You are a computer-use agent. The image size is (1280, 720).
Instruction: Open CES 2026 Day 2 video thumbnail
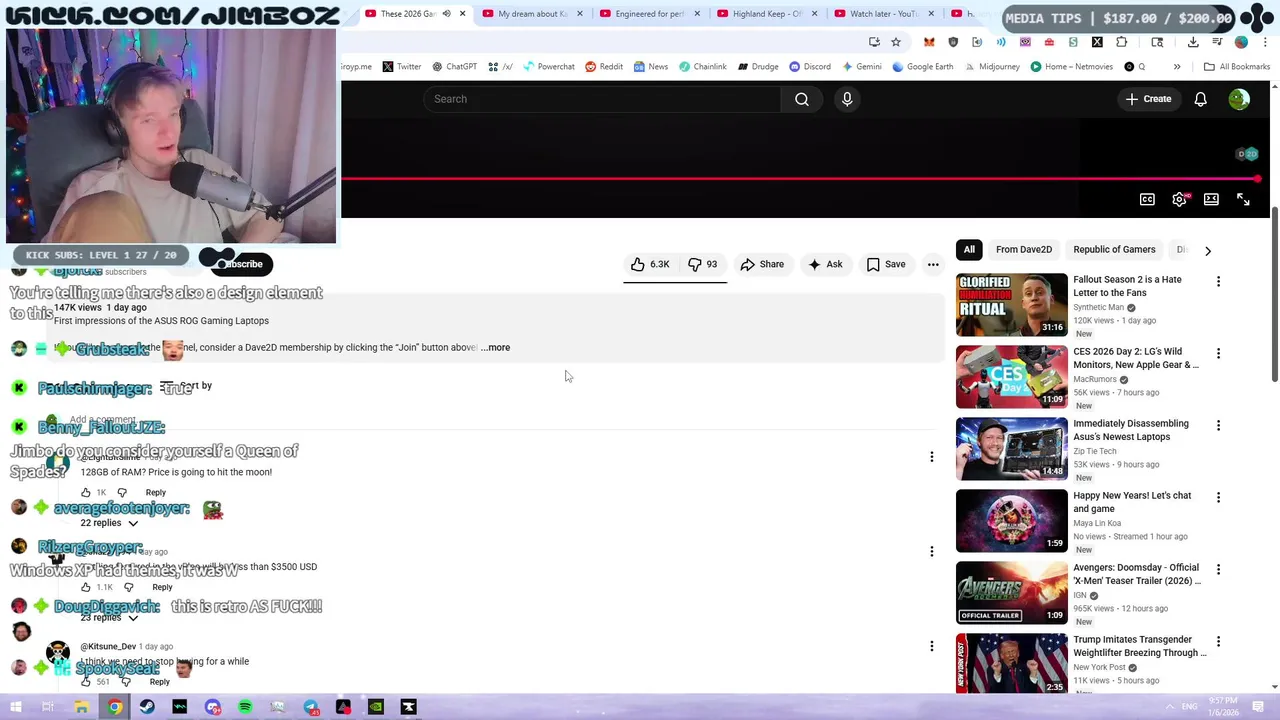[x=1011, y=376]
